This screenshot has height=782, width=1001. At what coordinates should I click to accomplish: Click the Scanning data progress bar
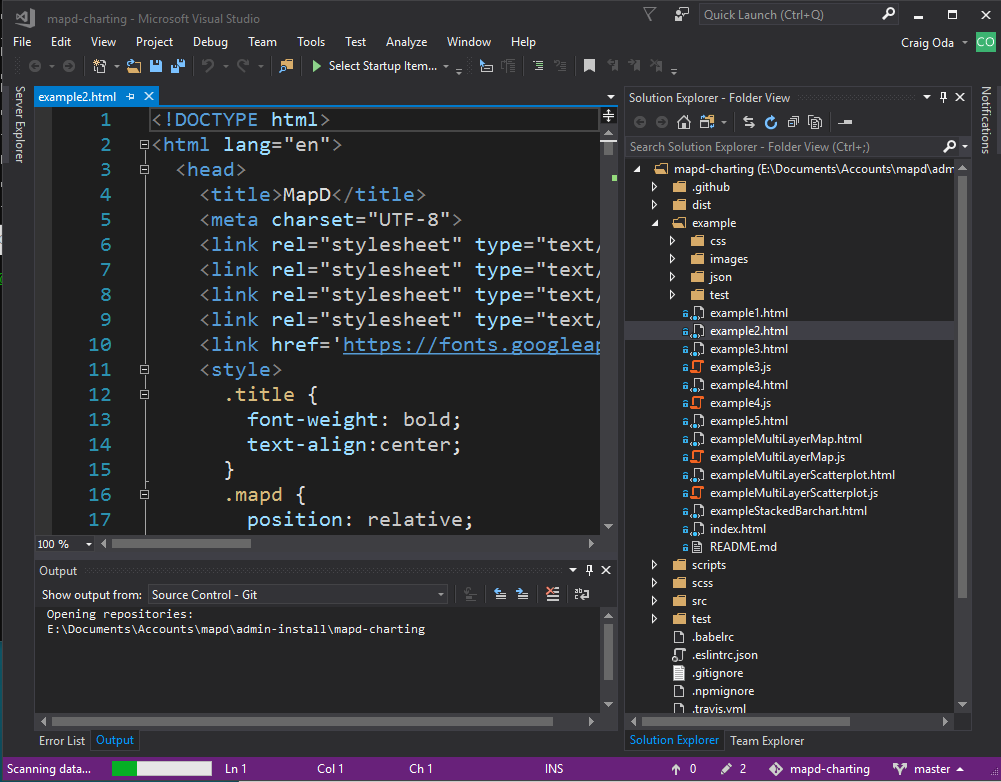coord(162,769)
